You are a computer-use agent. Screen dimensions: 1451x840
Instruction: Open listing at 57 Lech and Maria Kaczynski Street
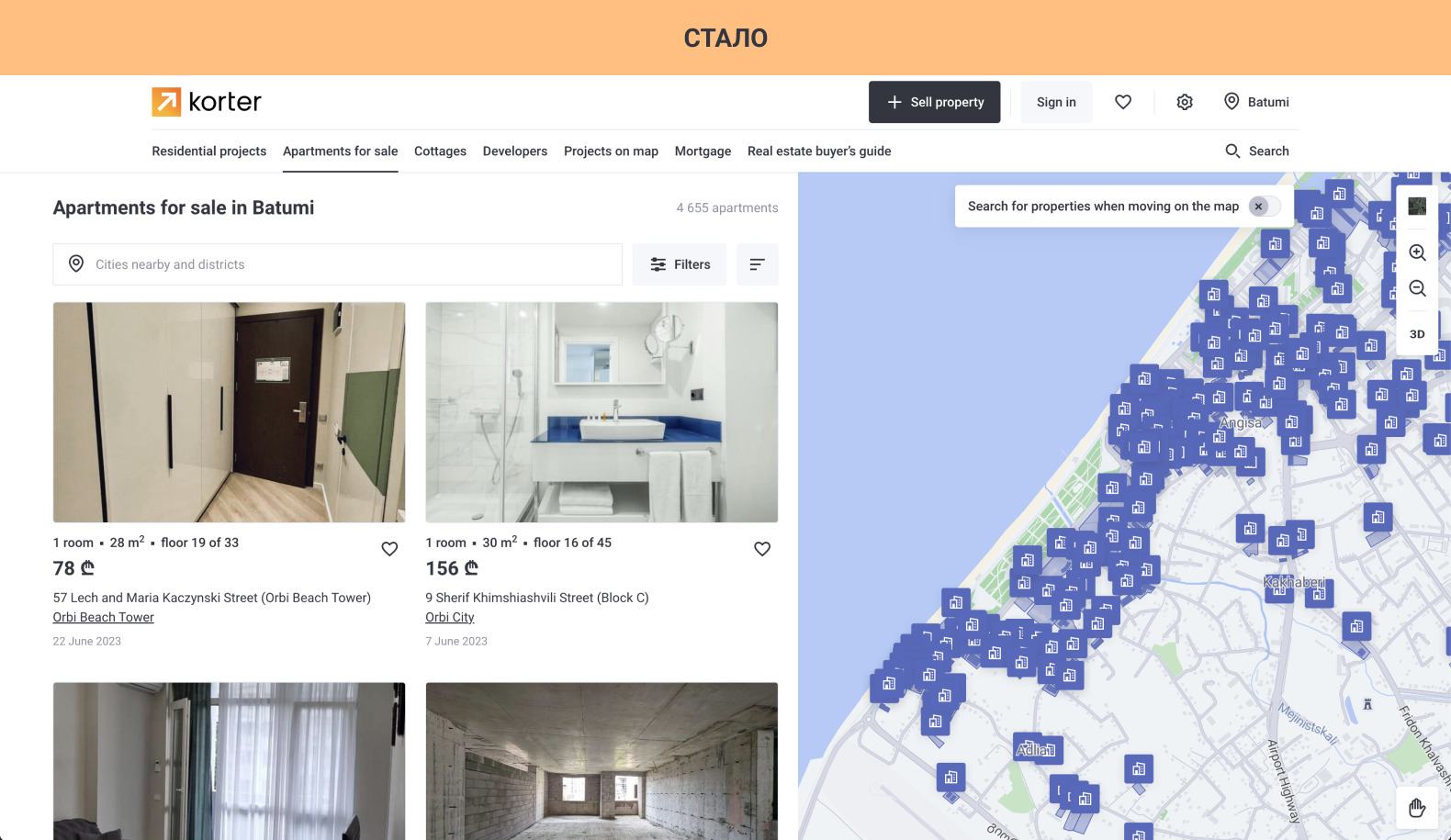pyautogui.click(x=212, y=598)
